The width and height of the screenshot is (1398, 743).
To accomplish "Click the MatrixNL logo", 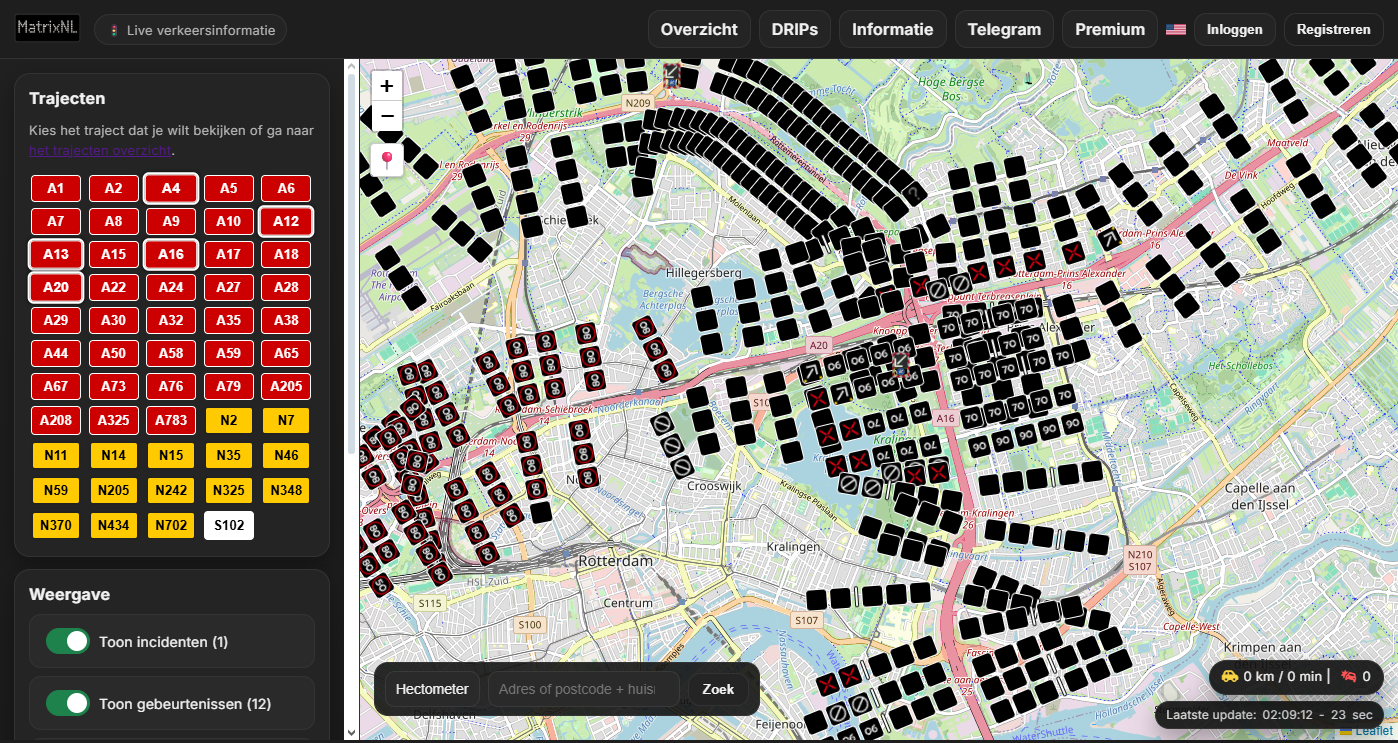I will tap(47, 28).
